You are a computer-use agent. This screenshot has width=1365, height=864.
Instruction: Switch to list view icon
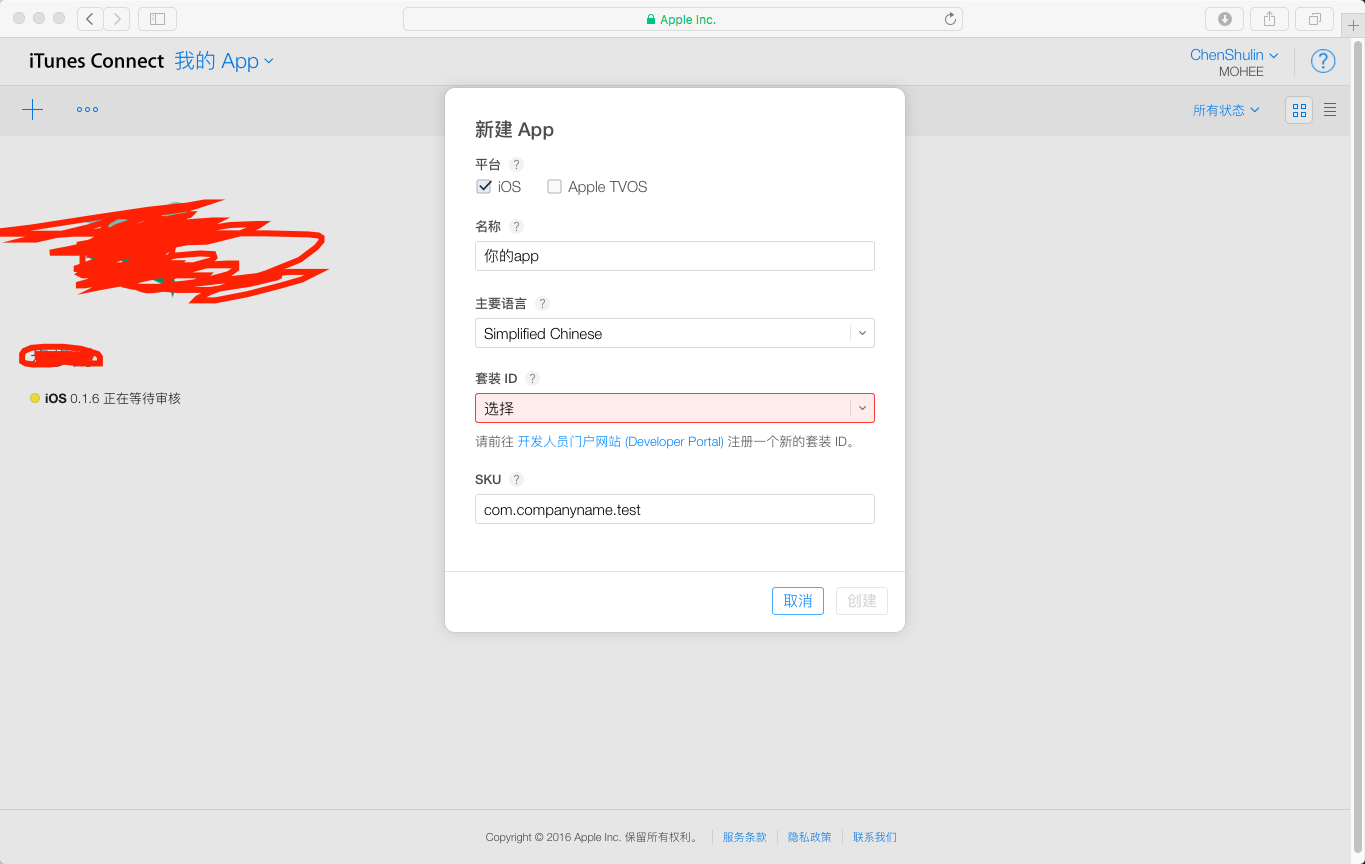click(1330, 110)
